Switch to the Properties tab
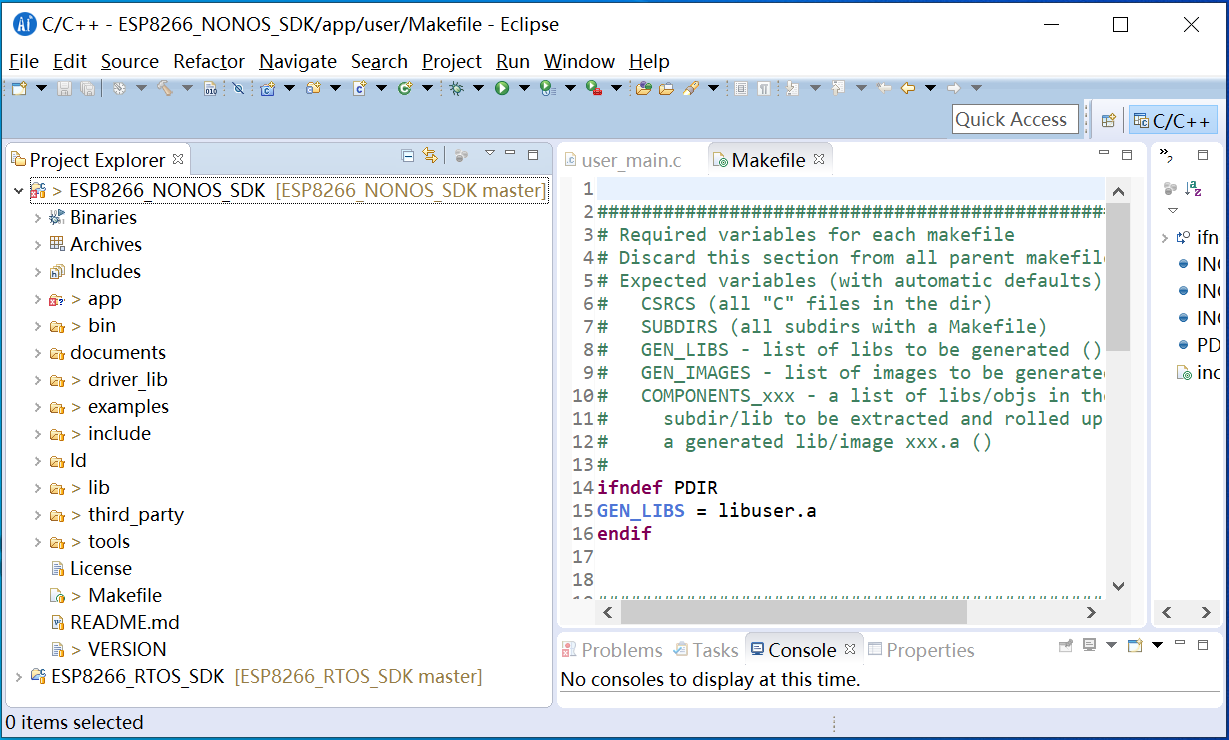The width and height of the screenshot is (1229, 740). 920,650
